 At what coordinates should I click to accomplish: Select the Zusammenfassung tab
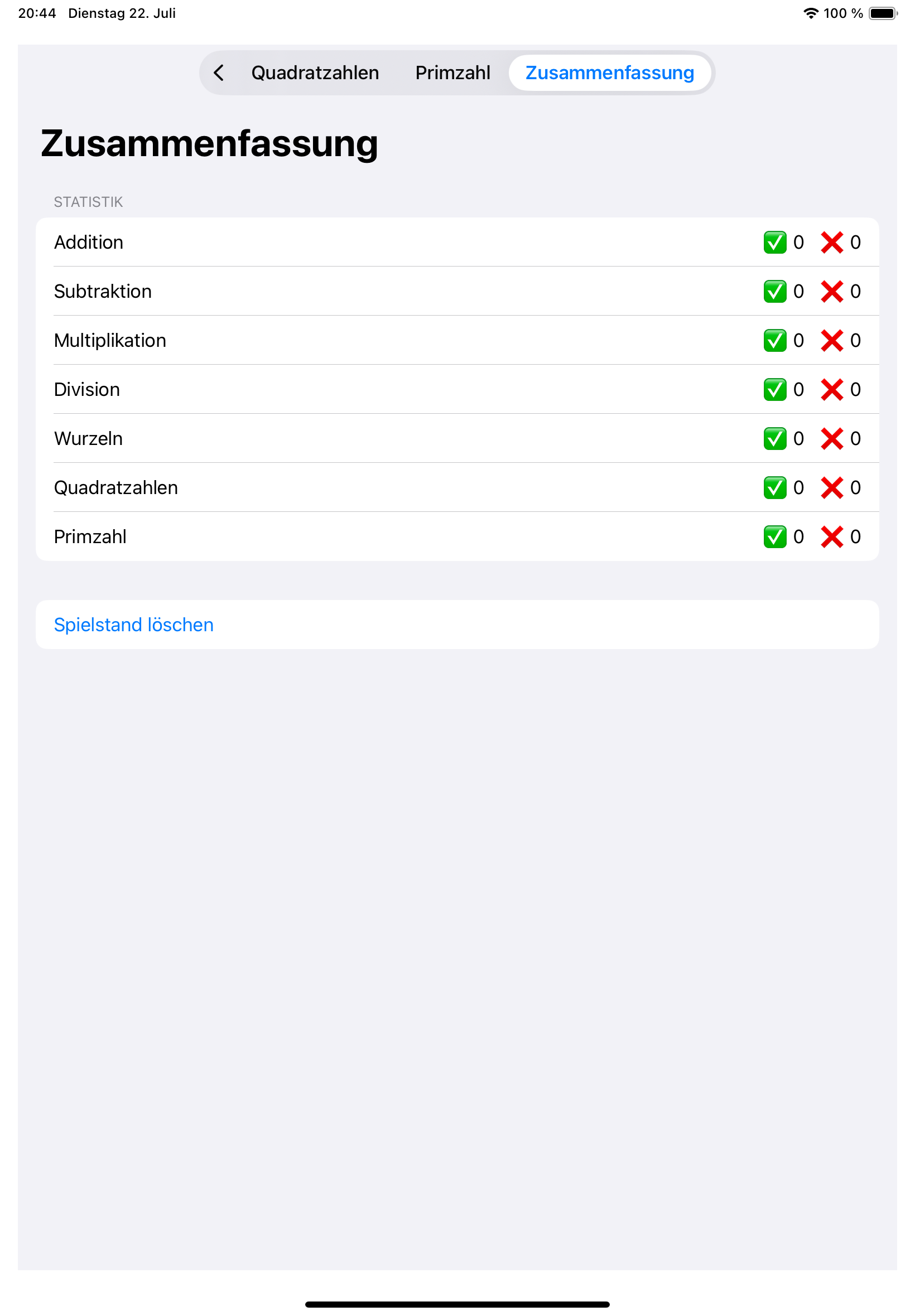point(609,72)
